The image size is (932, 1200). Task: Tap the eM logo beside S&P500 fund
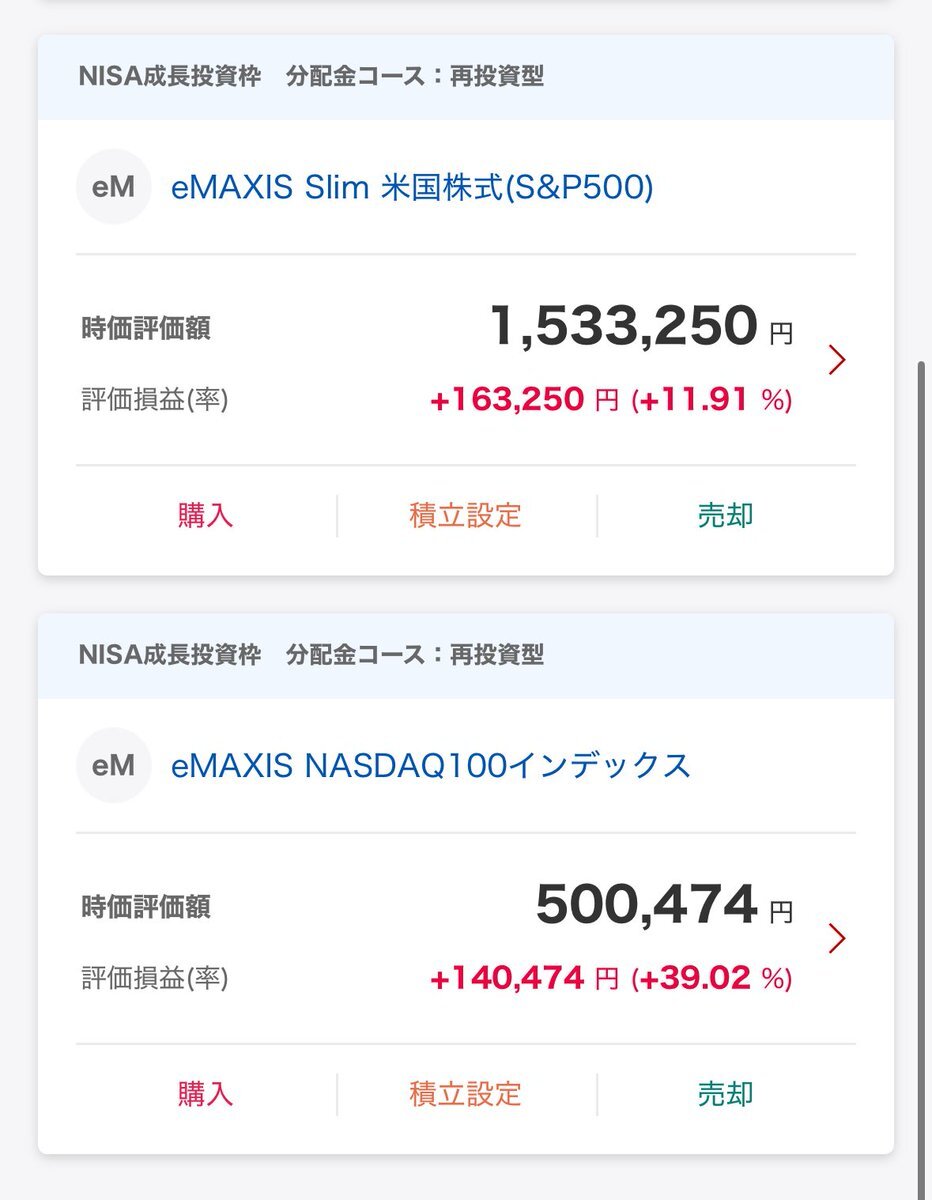[x=113, y=187]
